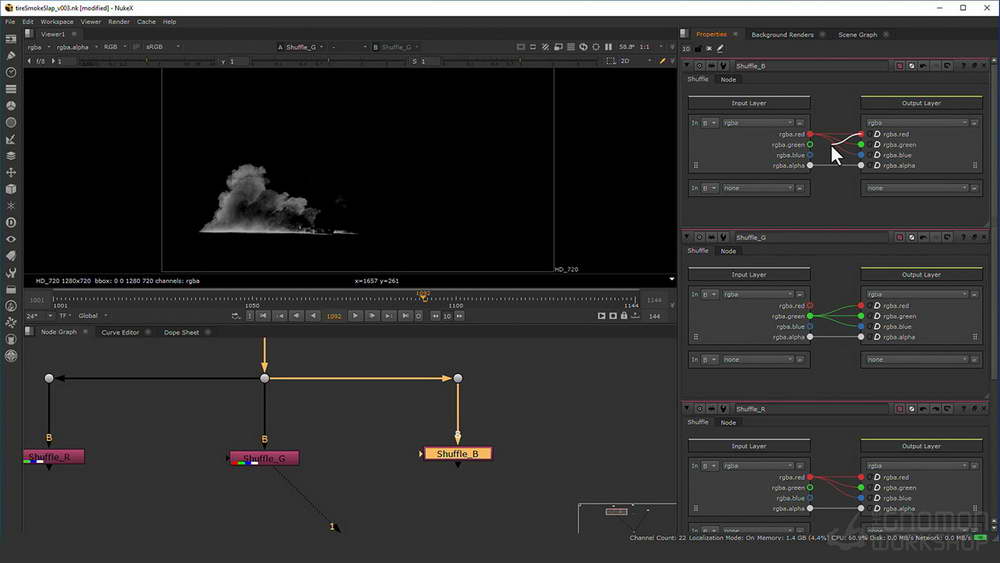Click the viewer pause updating icon
Image resolution: width=1000 pixels, height=563 pixels.
[x=608, y=47]
